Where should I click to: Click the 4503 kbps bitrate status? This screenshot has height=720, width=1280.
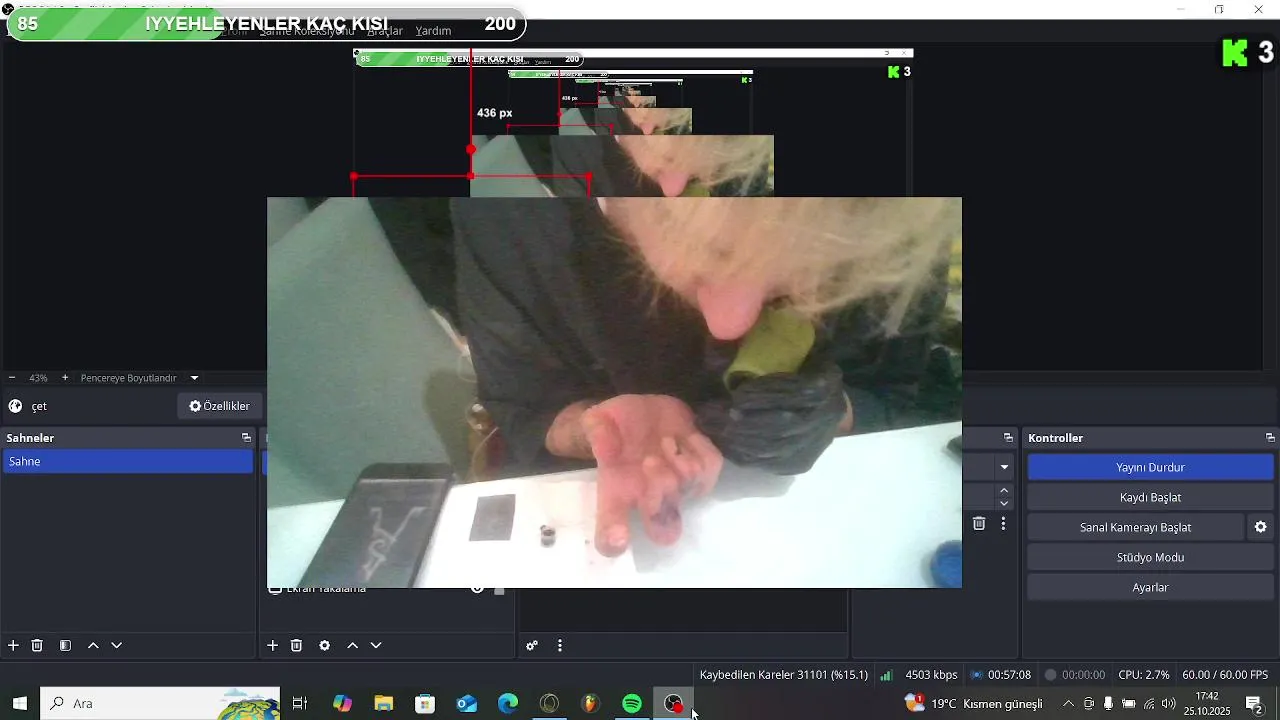tap(931, 675)
